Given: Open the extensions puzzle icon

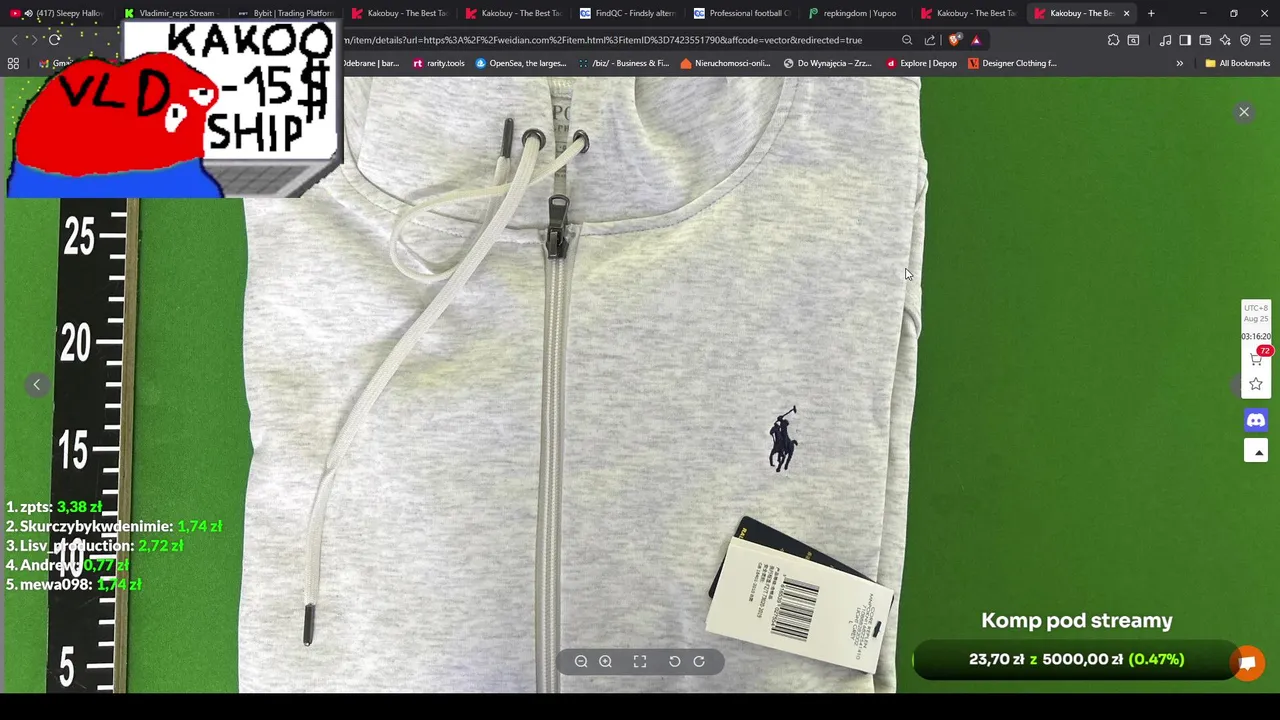Looking at the screenshot, I should pyautogui.click(x=1113, y=40).
